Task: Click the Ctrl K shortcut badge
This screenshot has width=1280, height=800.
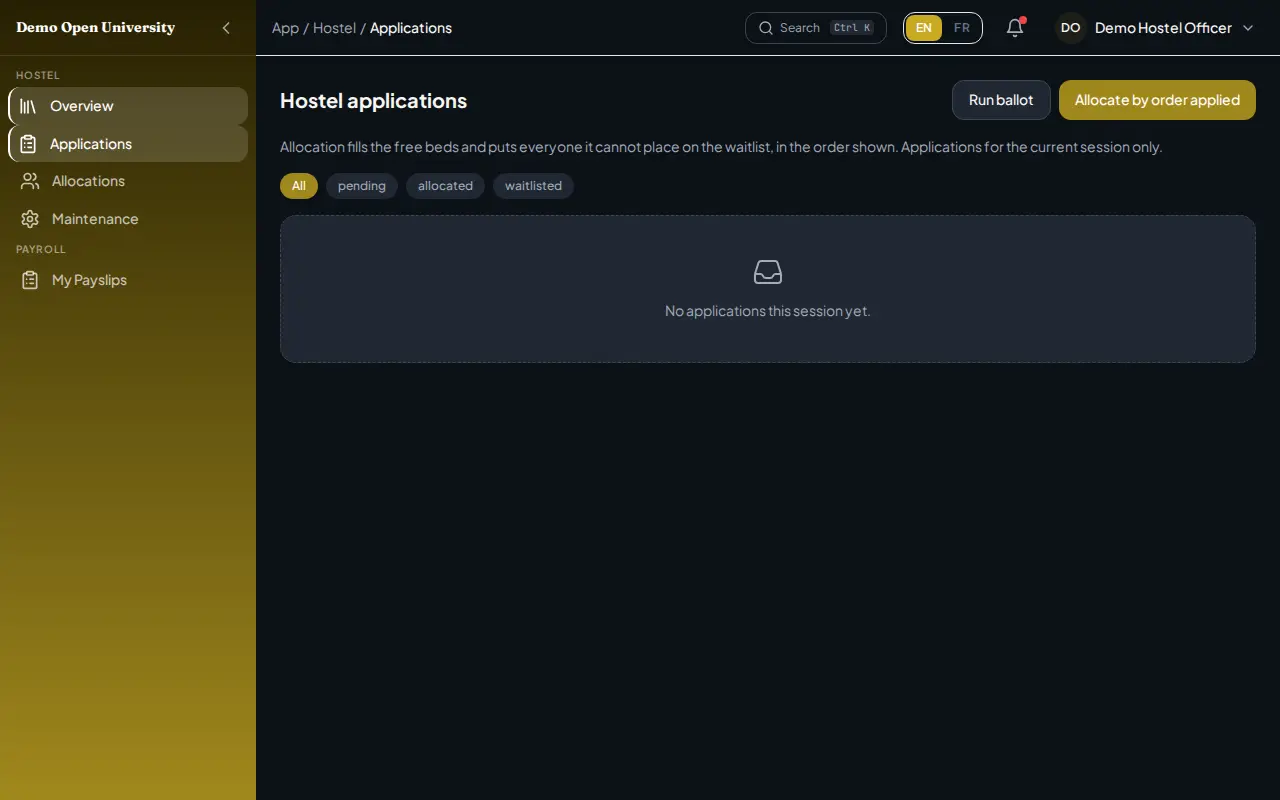Action: [x=852, y=28]
